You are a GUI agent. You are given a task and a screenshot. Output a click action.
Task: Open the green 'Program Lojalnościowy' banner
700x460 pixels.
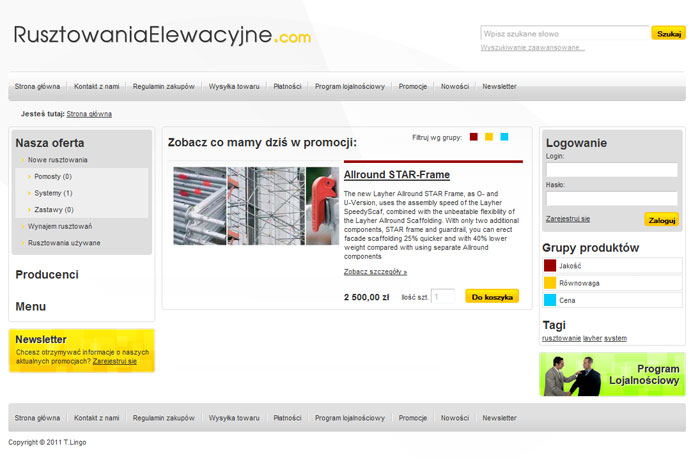612,374
